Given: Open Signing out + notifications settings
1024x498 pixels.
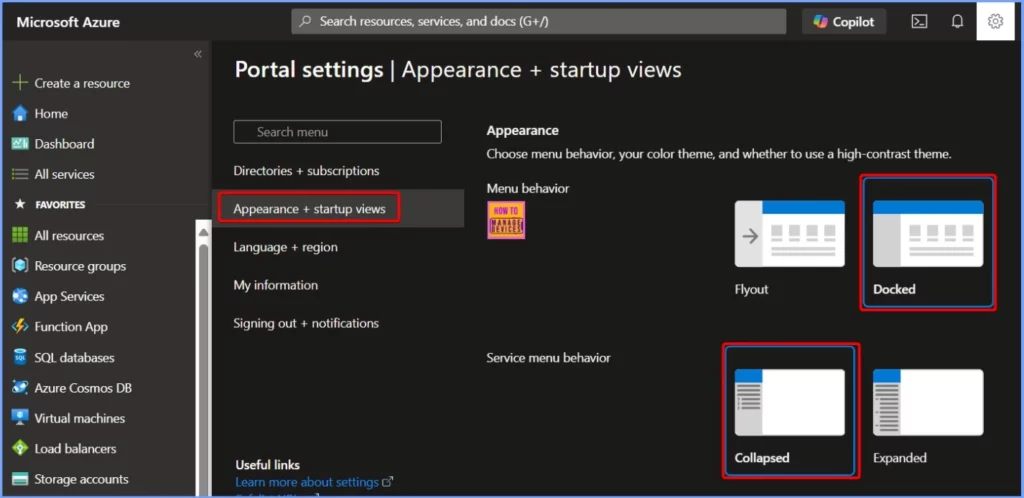Looking at the screenshot, I should pyautogui.click(x=306, y=323).
